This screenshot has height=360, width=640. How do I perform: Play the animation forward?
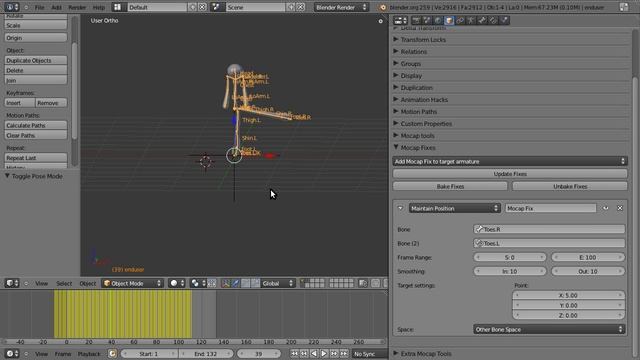pos(324,353)
